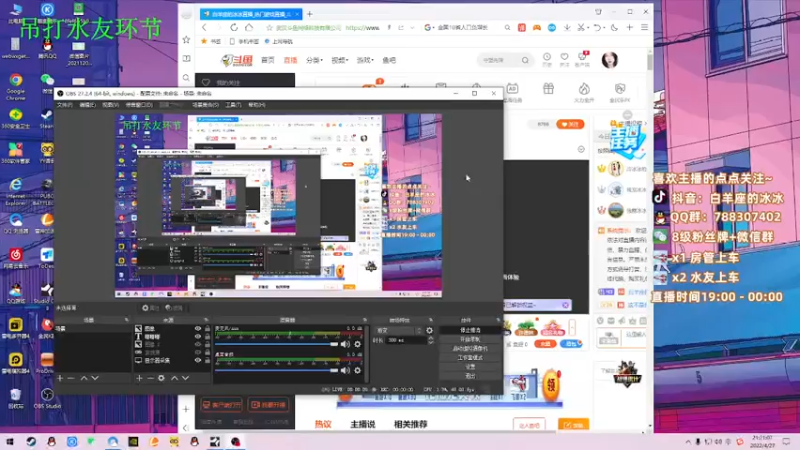Viewport: 800px width, 450px height.
Task: Pop out the sources dock panel icon
Action: pos(206,320)
